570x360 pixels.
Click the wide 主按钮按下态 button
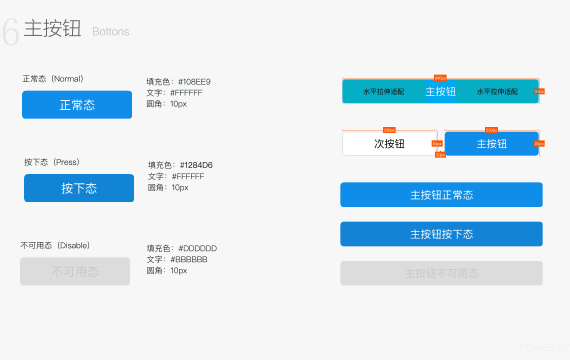click(x=441, y=234)
